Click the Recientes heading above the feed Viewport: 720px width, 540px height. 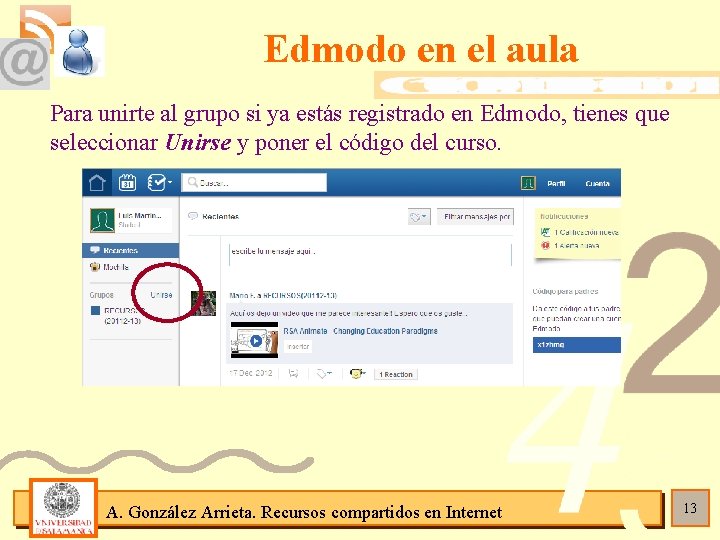click(220, 217)
